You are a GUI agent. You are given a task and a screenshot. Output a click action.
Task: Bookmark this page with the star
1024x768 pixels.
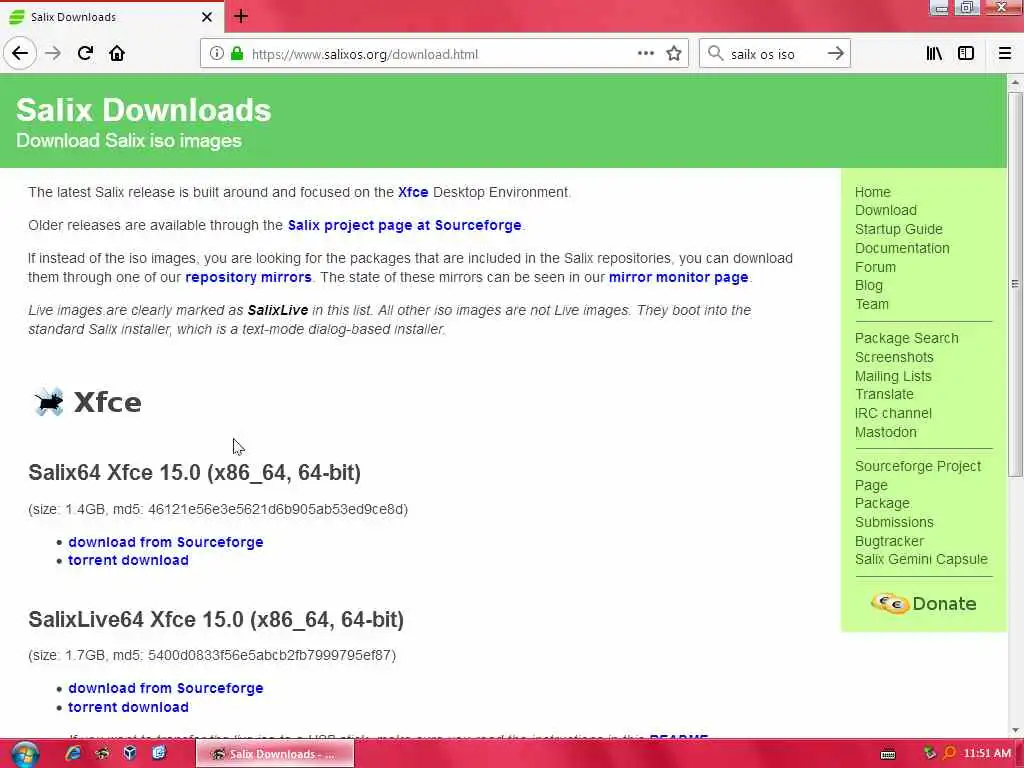[x=674, y=54]
